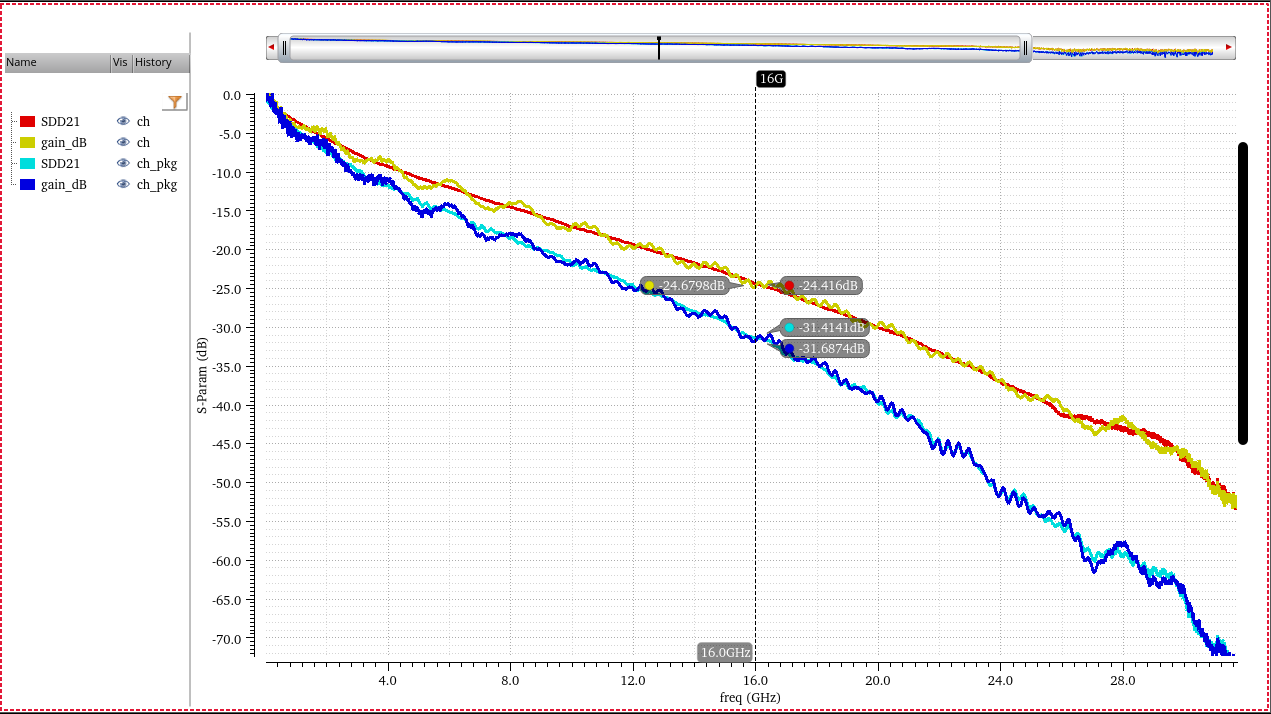Toggle visibility of blue gain_dB ch_pkg trace
This screenshot has height=714, width=1271.
click(x=123, y=184)
